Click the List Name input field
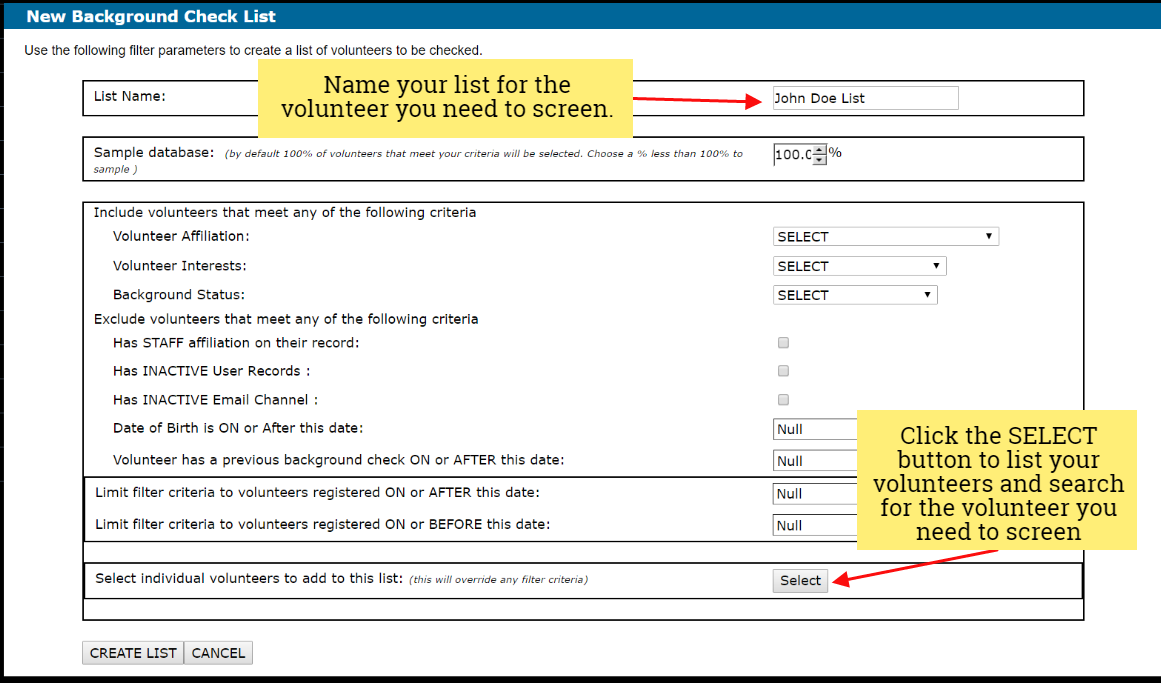 [865, 98]
